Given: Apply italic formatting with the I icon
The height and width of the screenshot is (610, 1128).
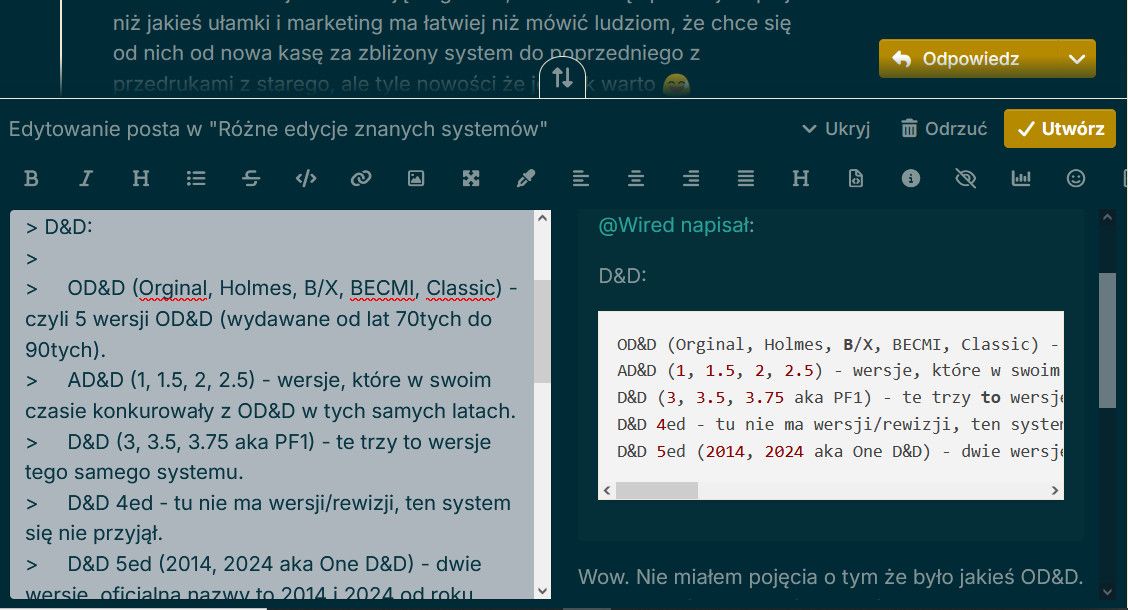Looking at the screenshot, I should 86,178.
